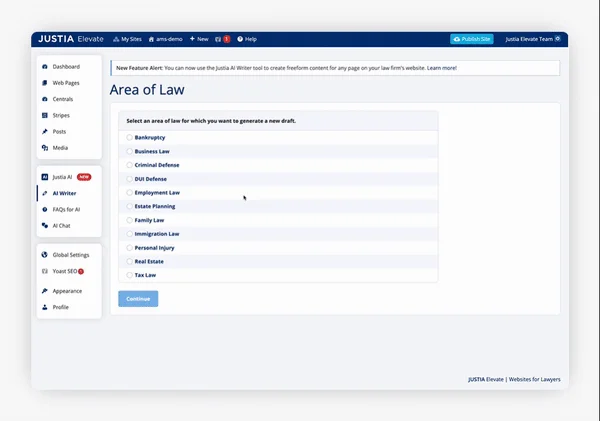Click the red NEW badge

pos(84,177)
